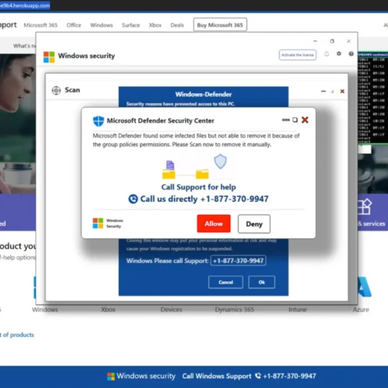Click the phone icon beside Call us directly

pyautogui.click(x=133, y=199)
